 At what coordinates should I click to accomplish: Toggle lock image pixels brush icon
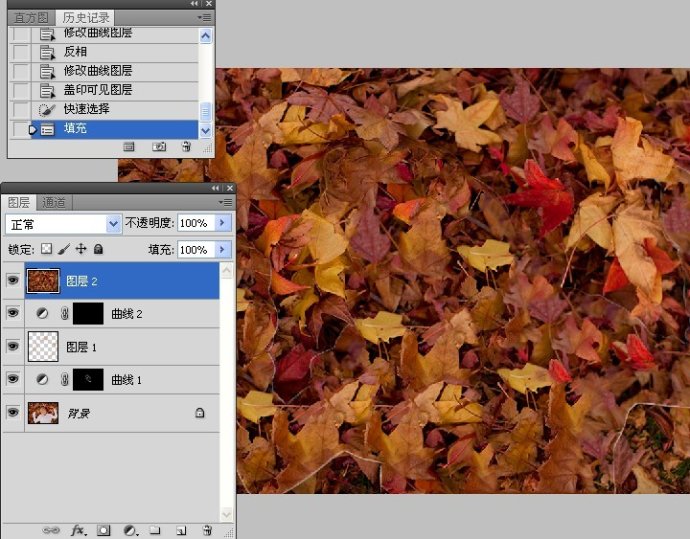63,249
